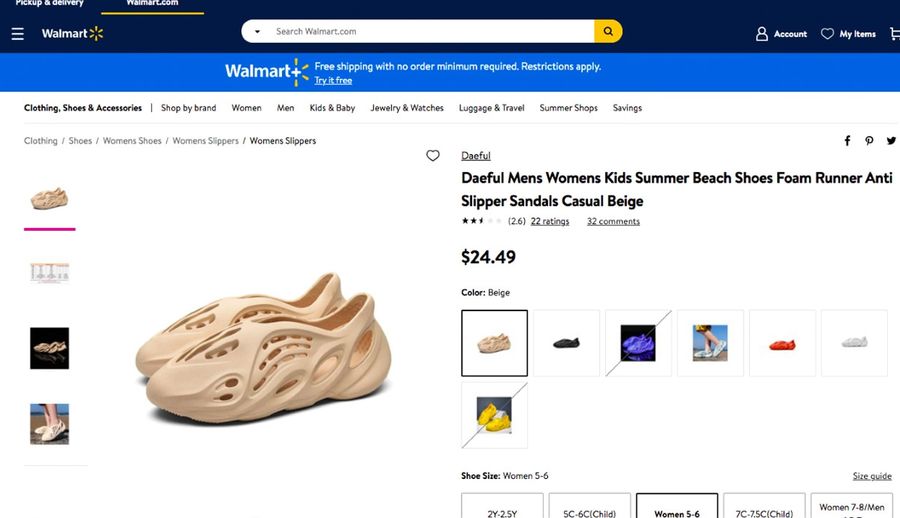The image size is (900, 518).
Task: Pick the red shoe color swatch
Action: 782,343
